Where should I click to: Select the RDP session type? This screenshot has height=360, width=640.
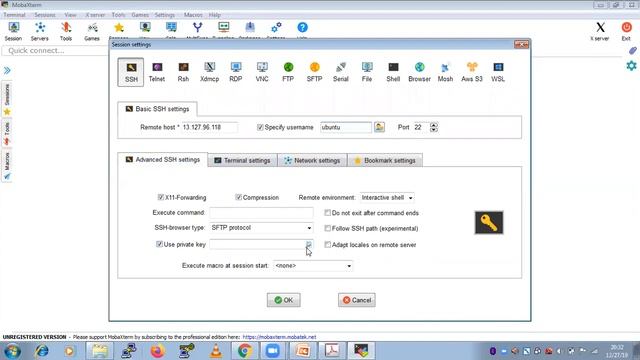(236, 72)
